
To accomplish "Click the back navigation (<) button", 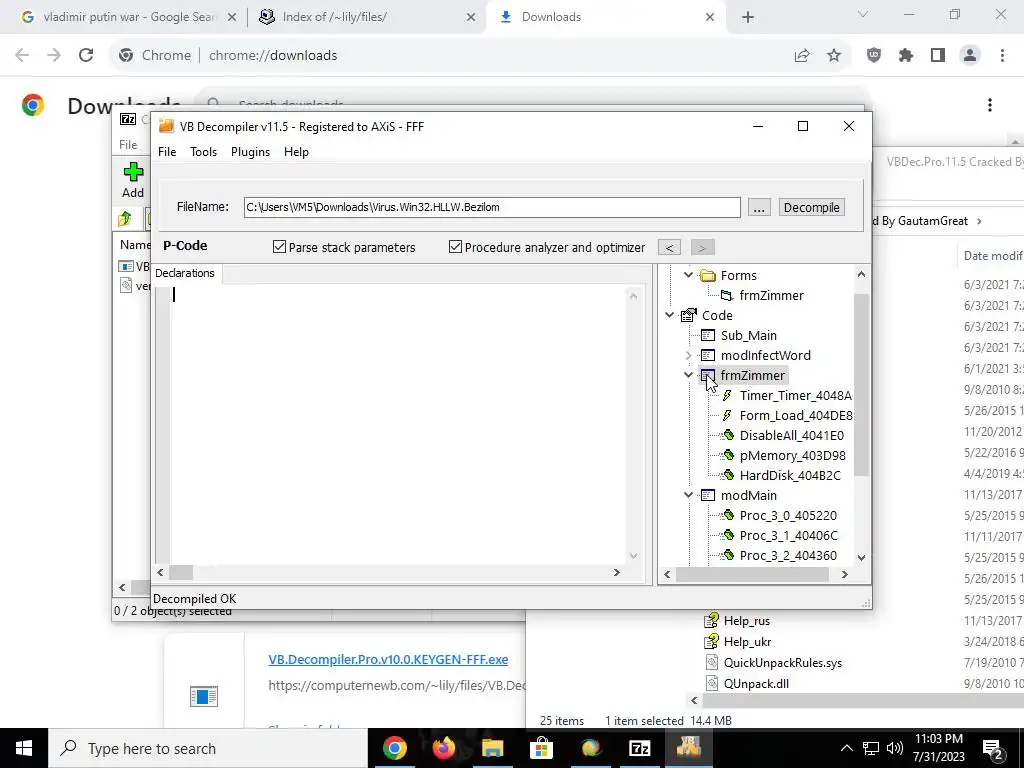I will (669, 248).
